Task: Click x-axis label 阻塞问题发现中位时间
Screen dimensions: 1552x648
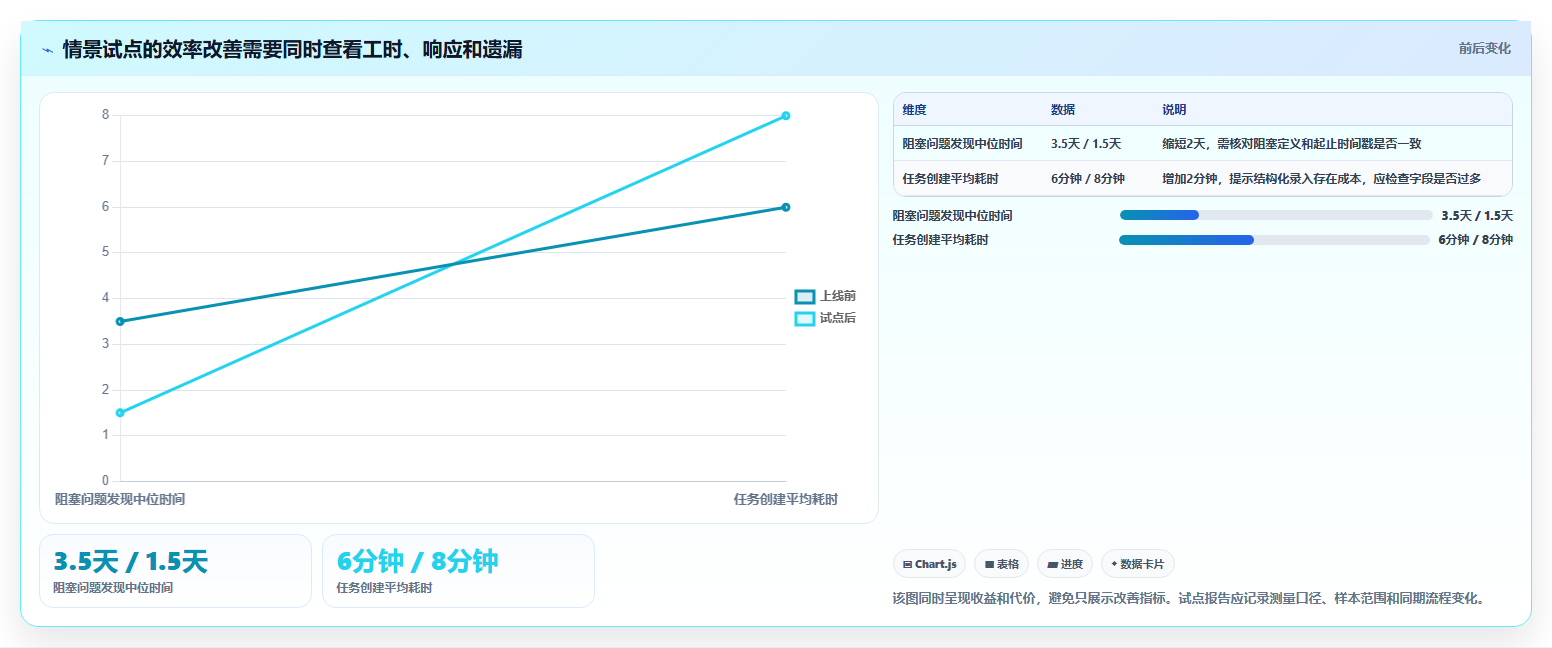Action: click(120, 499)
